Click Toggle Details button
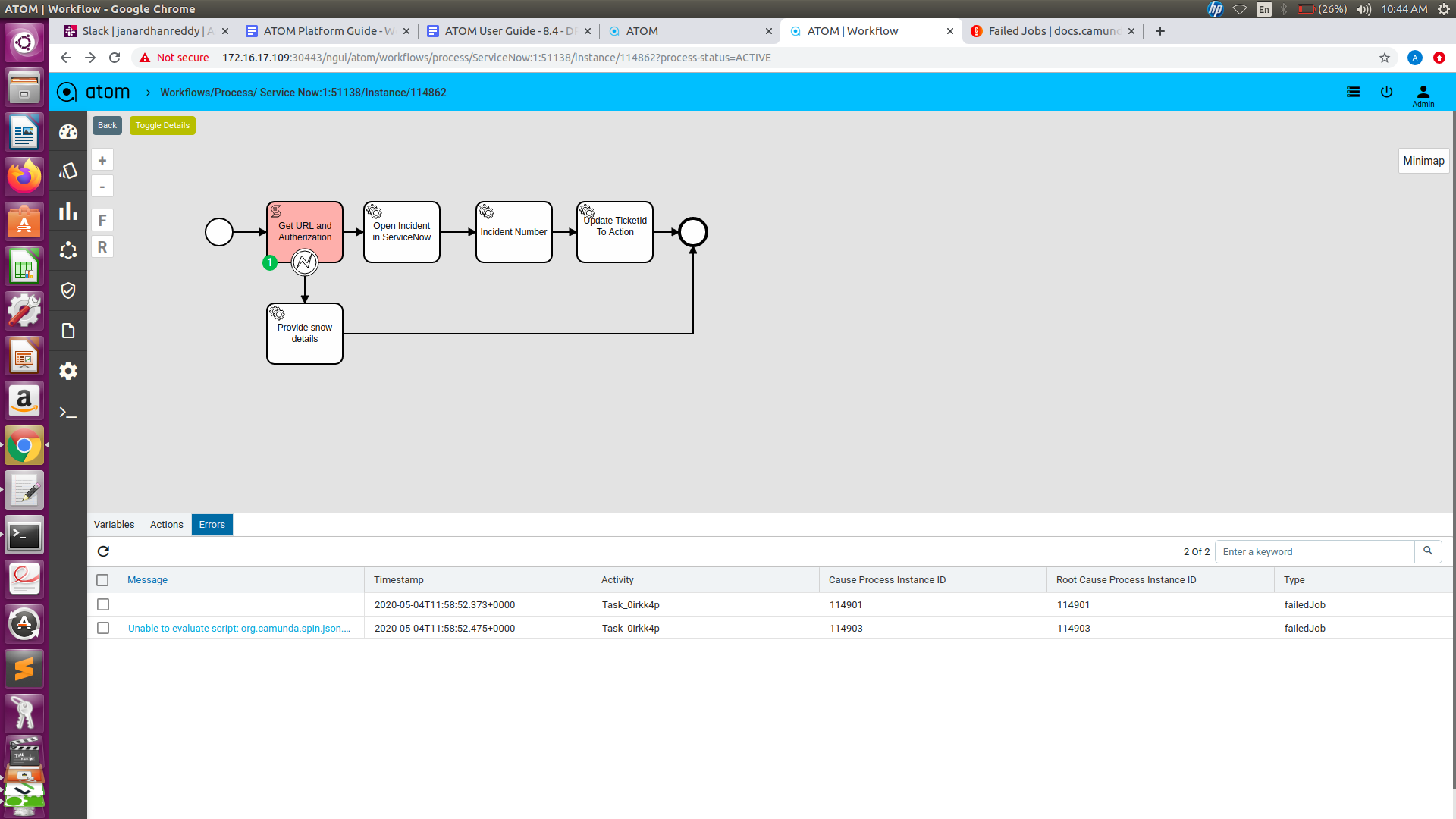Image resolution: width=1456 pixels, height=819 pixels. click(162, 125)
